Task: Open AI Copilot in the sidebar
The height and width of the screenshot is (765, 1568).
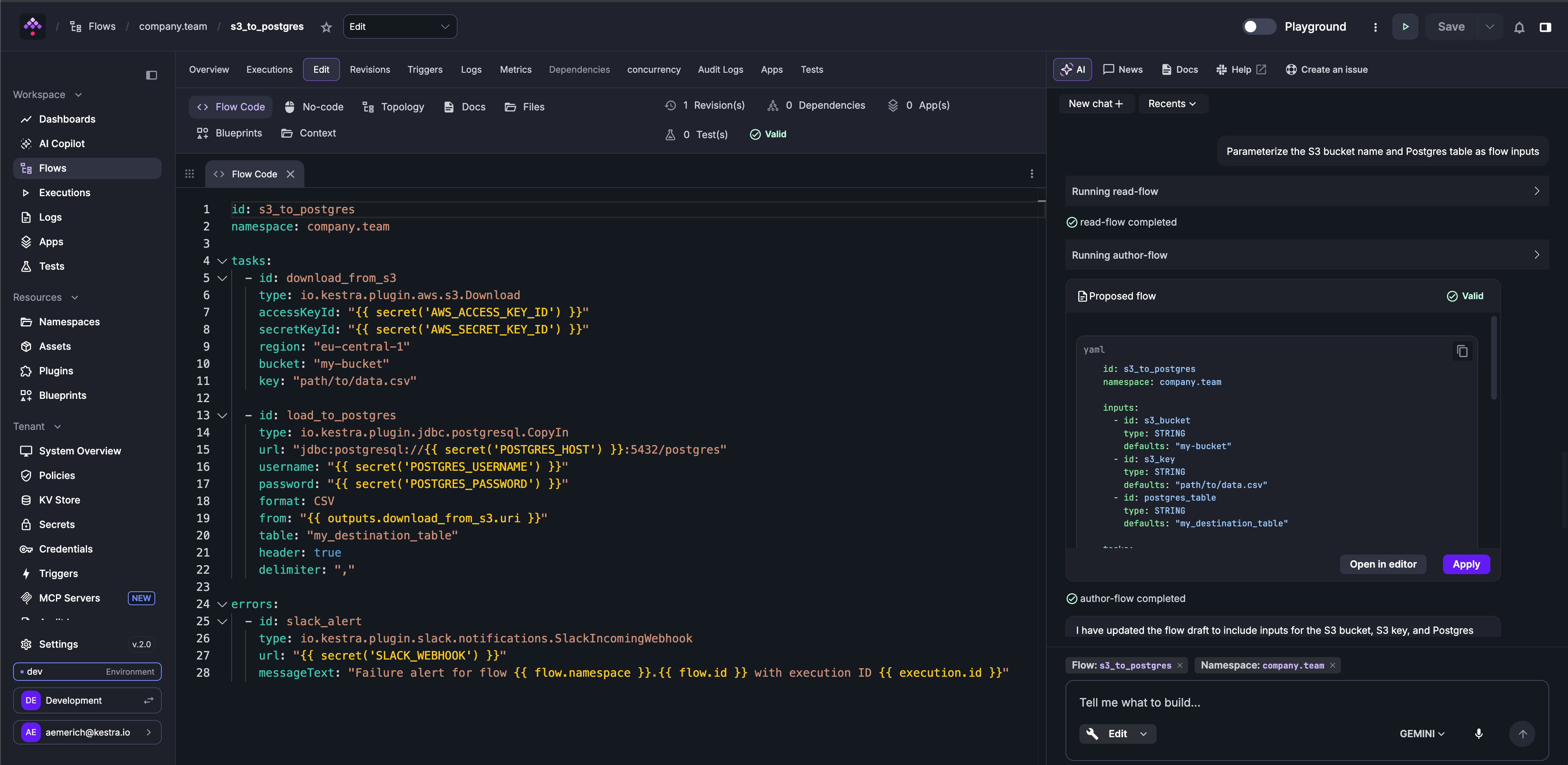Action: coord(87,143)
